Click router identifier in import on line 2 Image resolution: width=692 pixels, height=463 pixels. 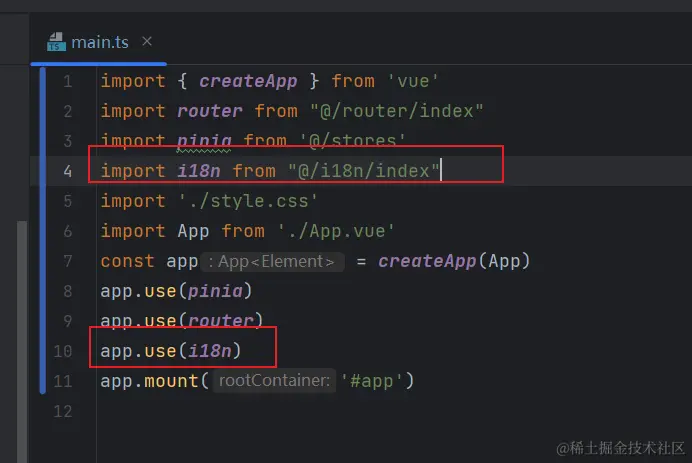pyautogui.click(x=210, y=111)
